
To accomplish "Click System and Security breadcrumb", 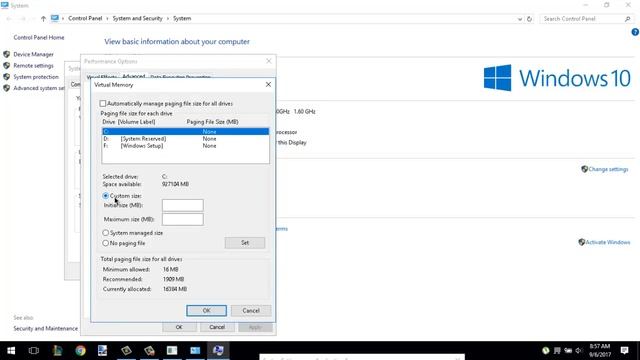I will tap(138, 18).
